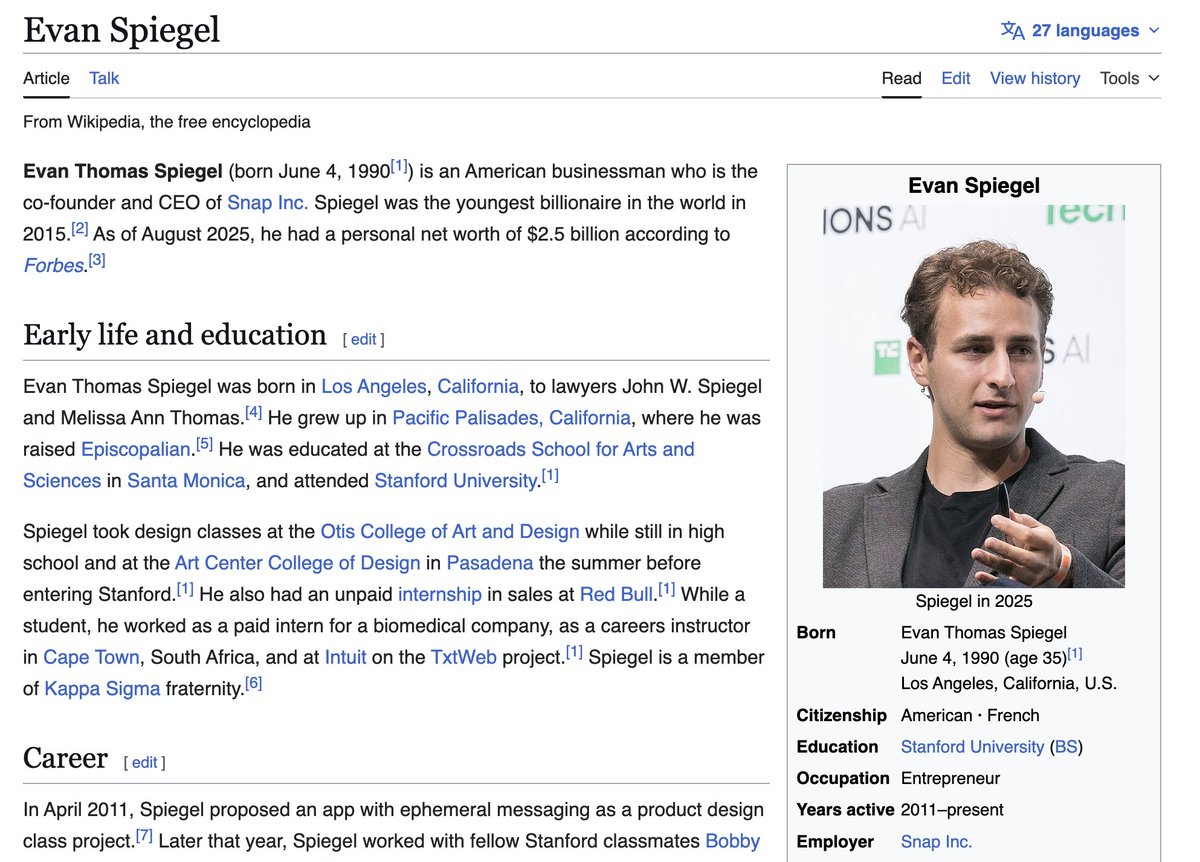Open the Cape Town link
1200x862 pixels.
point(91,658)
